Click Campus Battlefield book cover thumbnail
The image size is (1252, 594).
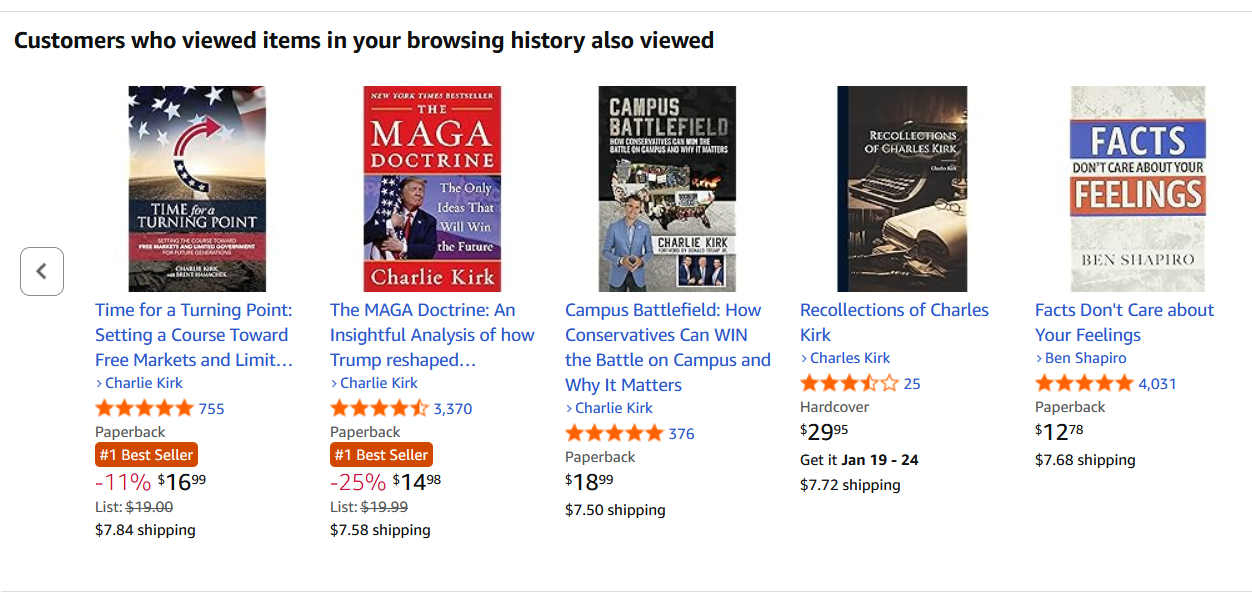tap(667, 189)
